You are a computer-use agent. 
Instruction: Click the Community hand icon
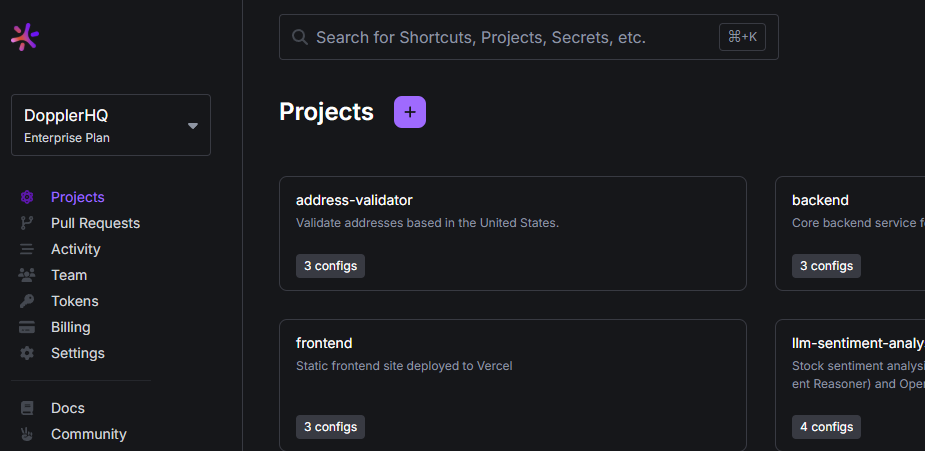pos(27,434)
